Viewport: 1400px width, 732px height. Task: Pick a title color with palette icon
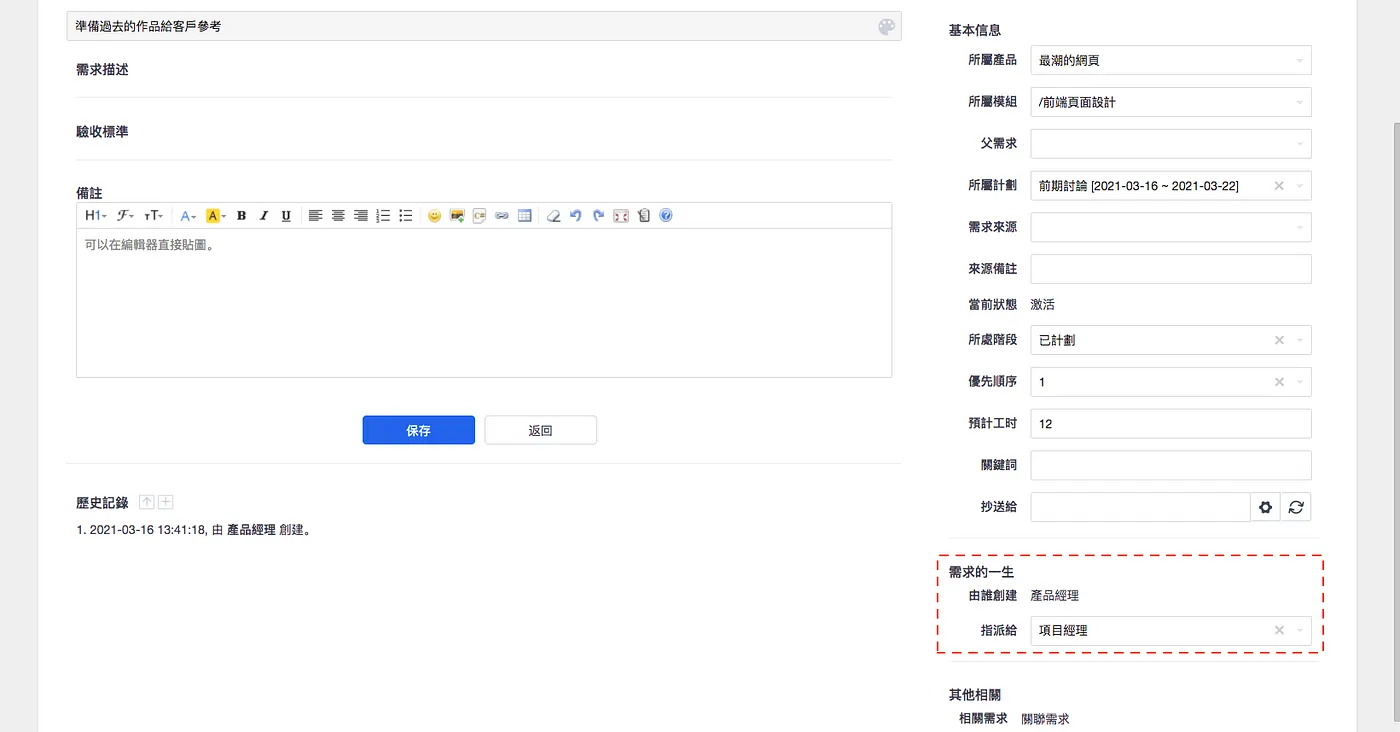click(x=886, y=27)
